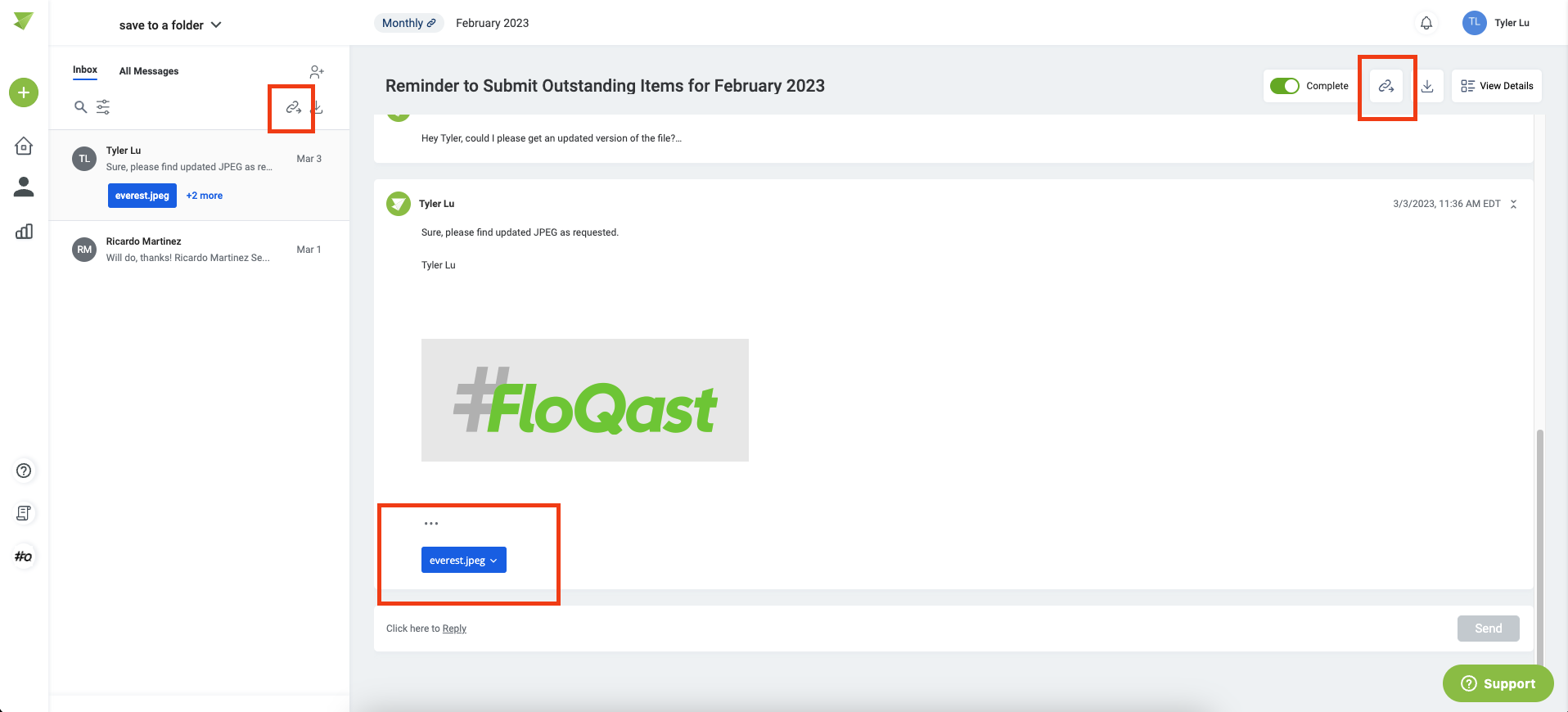Open everest.jpeg in Tyler Lu inbox item
The width and height of the screenshot is (1568, 712).
[142, 196]
